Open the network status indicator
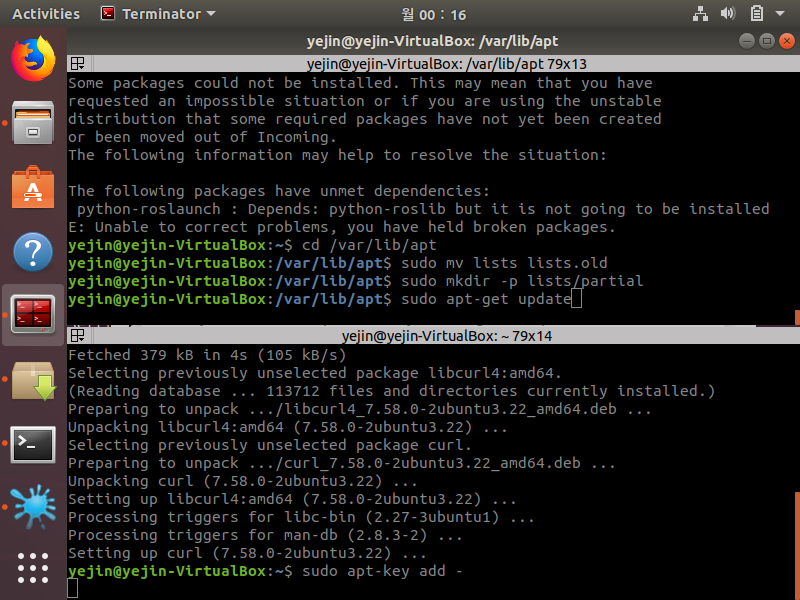The height and width of the screenshot is (600, 800). (700, 14)
